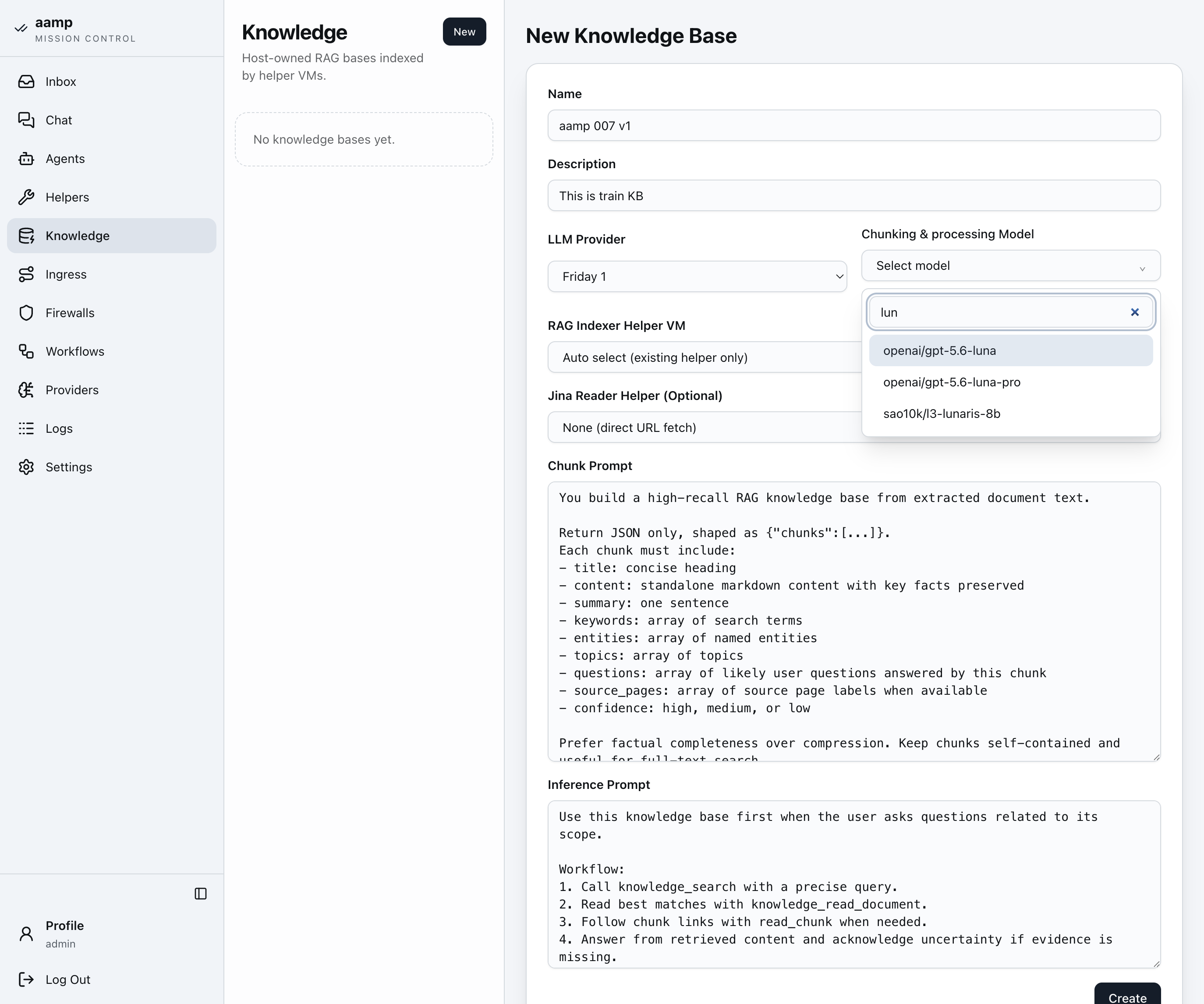Click the Settings gear icon
Screen dimensions: 1204x1004
click(x=26, y=467)
